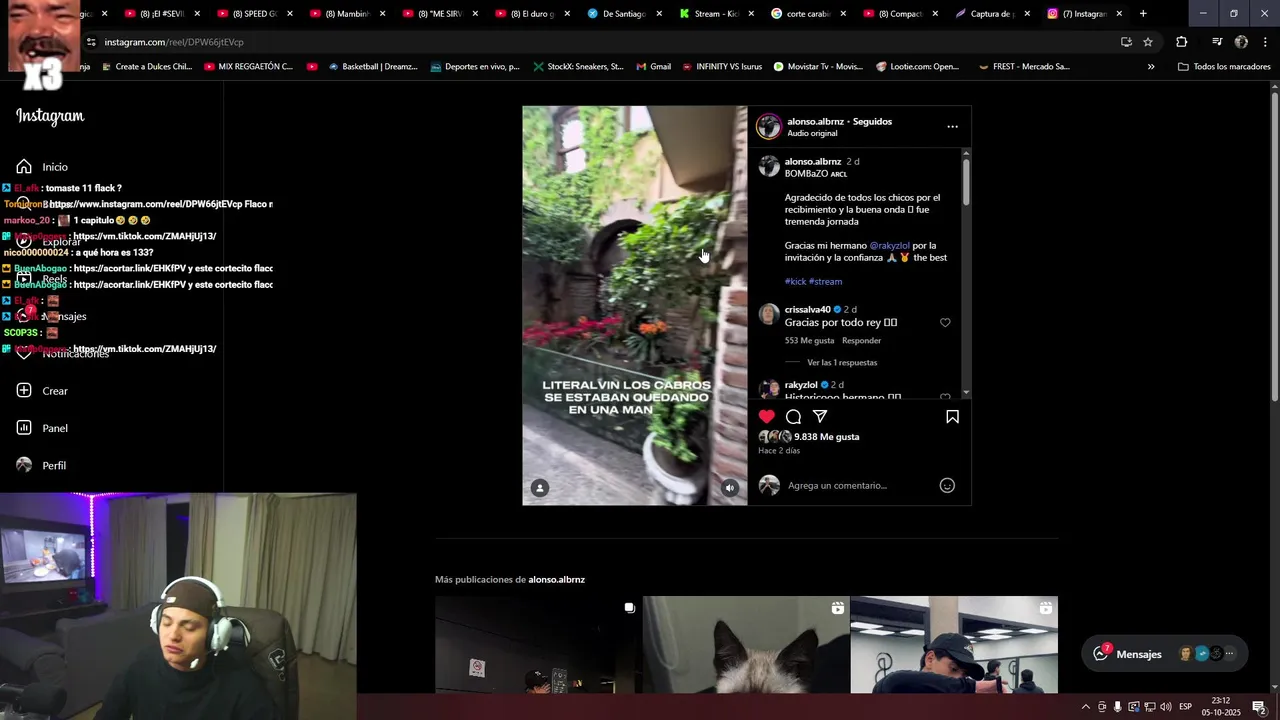Switch to the Captura de browser tab
Image resolution: width=1280 pixels, height=720 pixels.
click(x=993, y=14)
